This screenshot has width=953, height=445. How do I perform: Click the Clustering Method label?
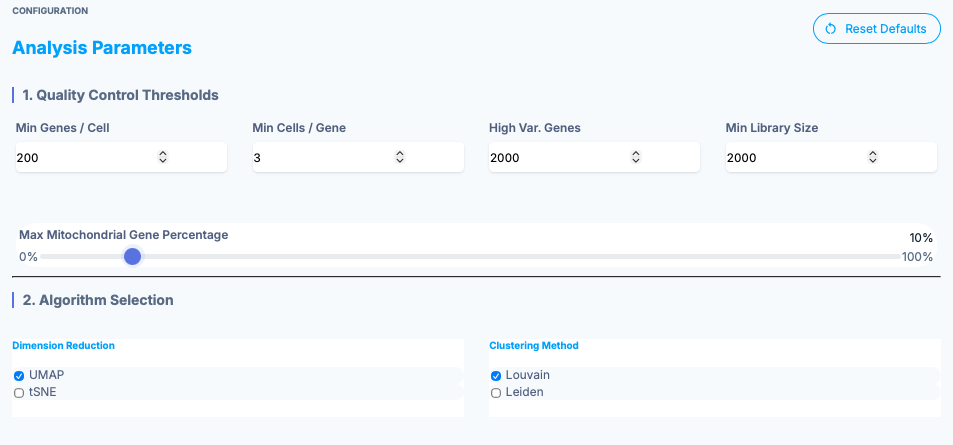click(x=534, y=346)
